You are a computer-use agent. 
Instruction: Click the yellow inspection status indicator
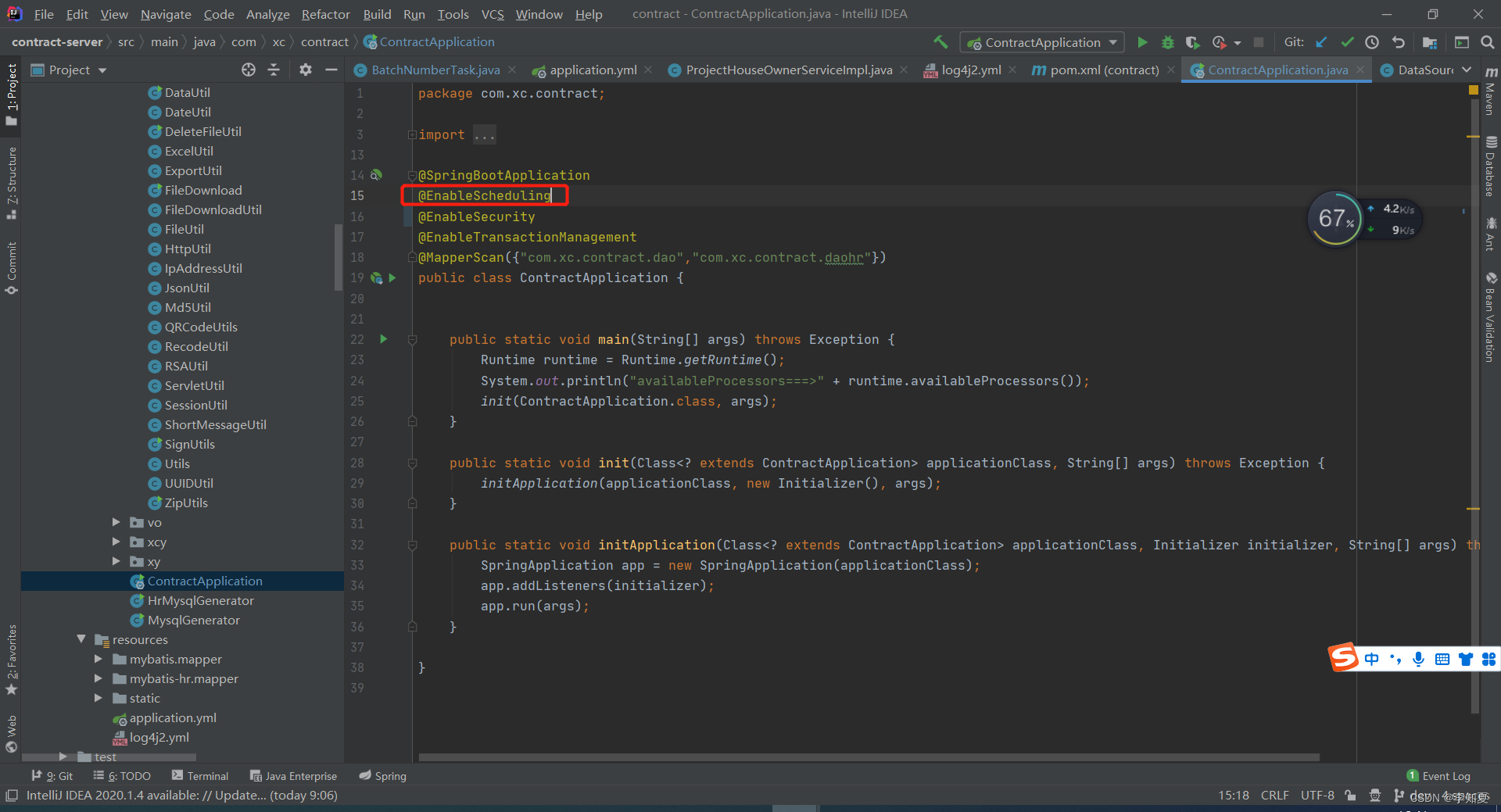pos(1474,91)
